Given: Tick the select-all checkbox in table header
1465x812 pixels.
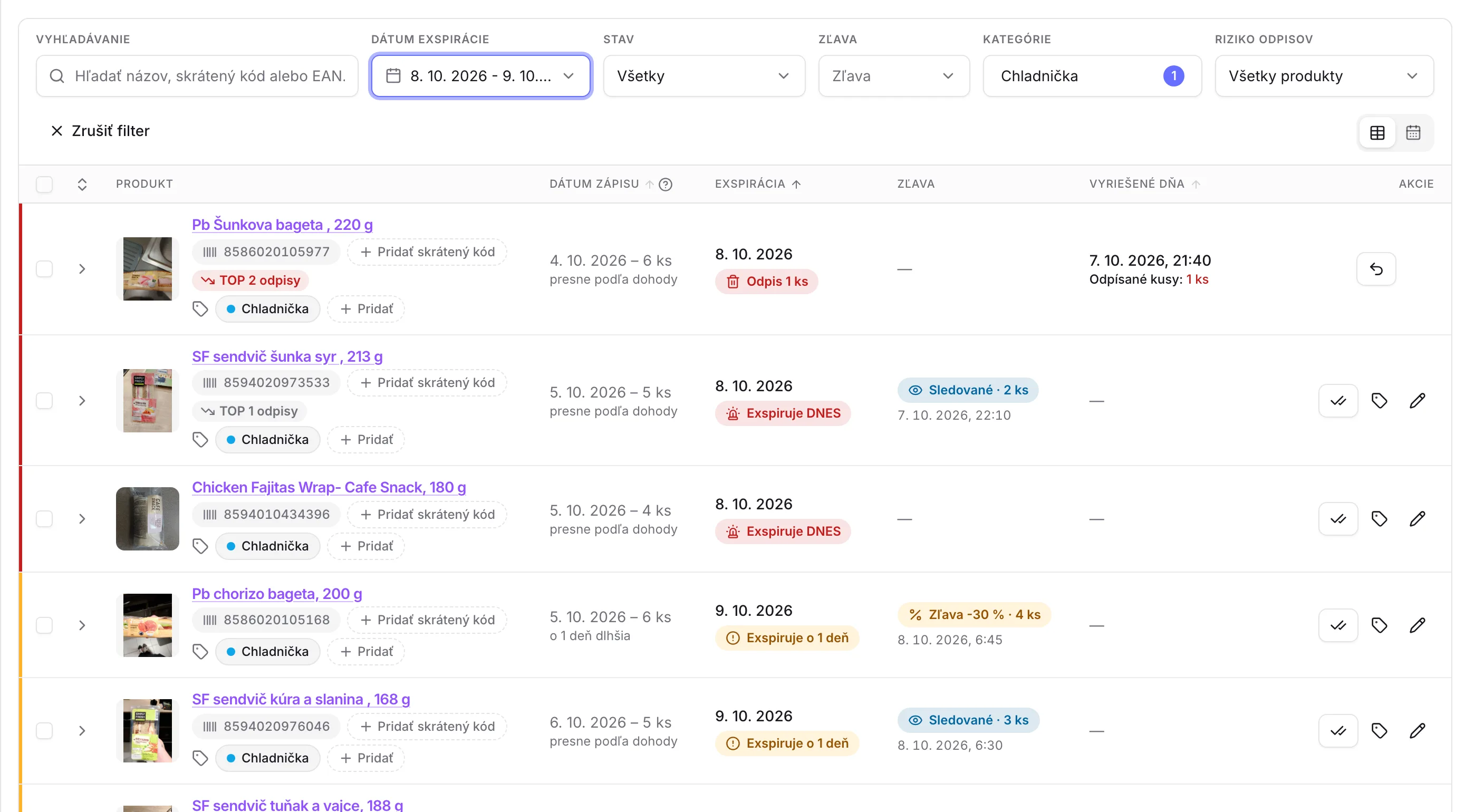Looking at the screenshot, I should (x=44, y=184).
